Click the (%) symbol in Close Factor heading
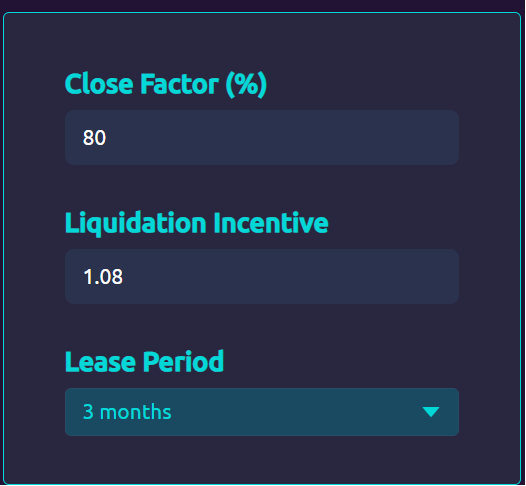This screenshot has height=486, width=526. [x=246, y=85]
